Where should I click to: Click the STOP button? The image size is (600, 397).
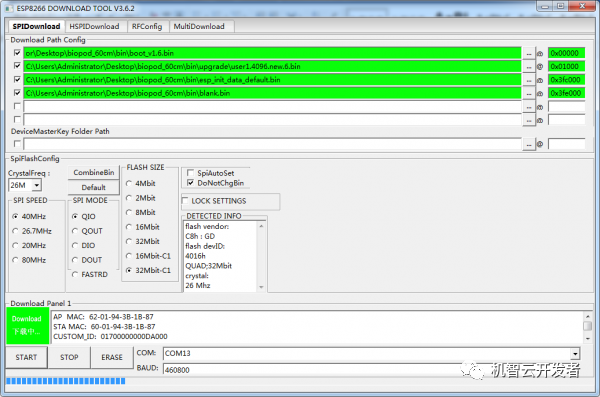pos(69,357)
